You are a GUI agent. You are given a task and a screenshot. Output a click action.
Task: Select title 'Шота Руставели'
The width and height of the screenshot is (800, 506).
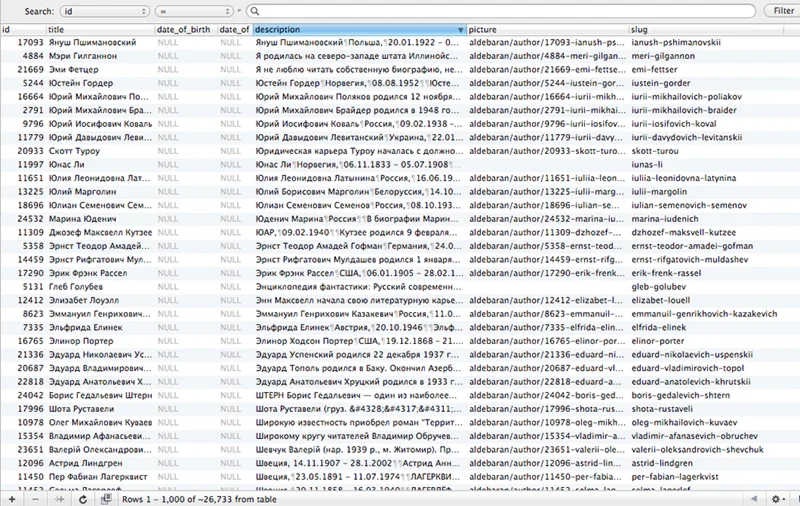[x=82, y=409]
